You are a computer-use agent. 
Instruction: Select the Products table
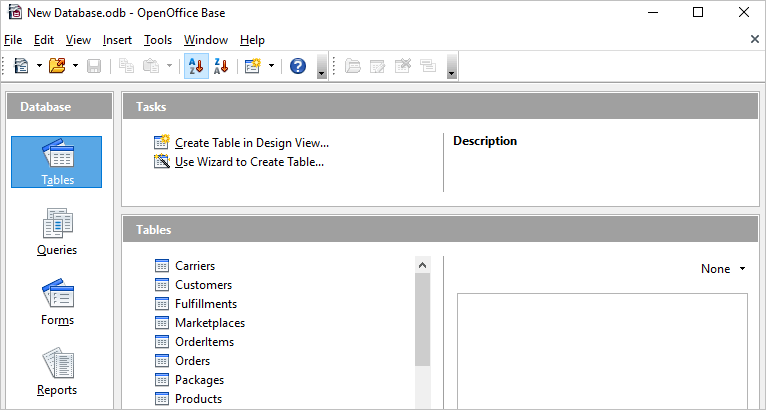click(198, 399)
